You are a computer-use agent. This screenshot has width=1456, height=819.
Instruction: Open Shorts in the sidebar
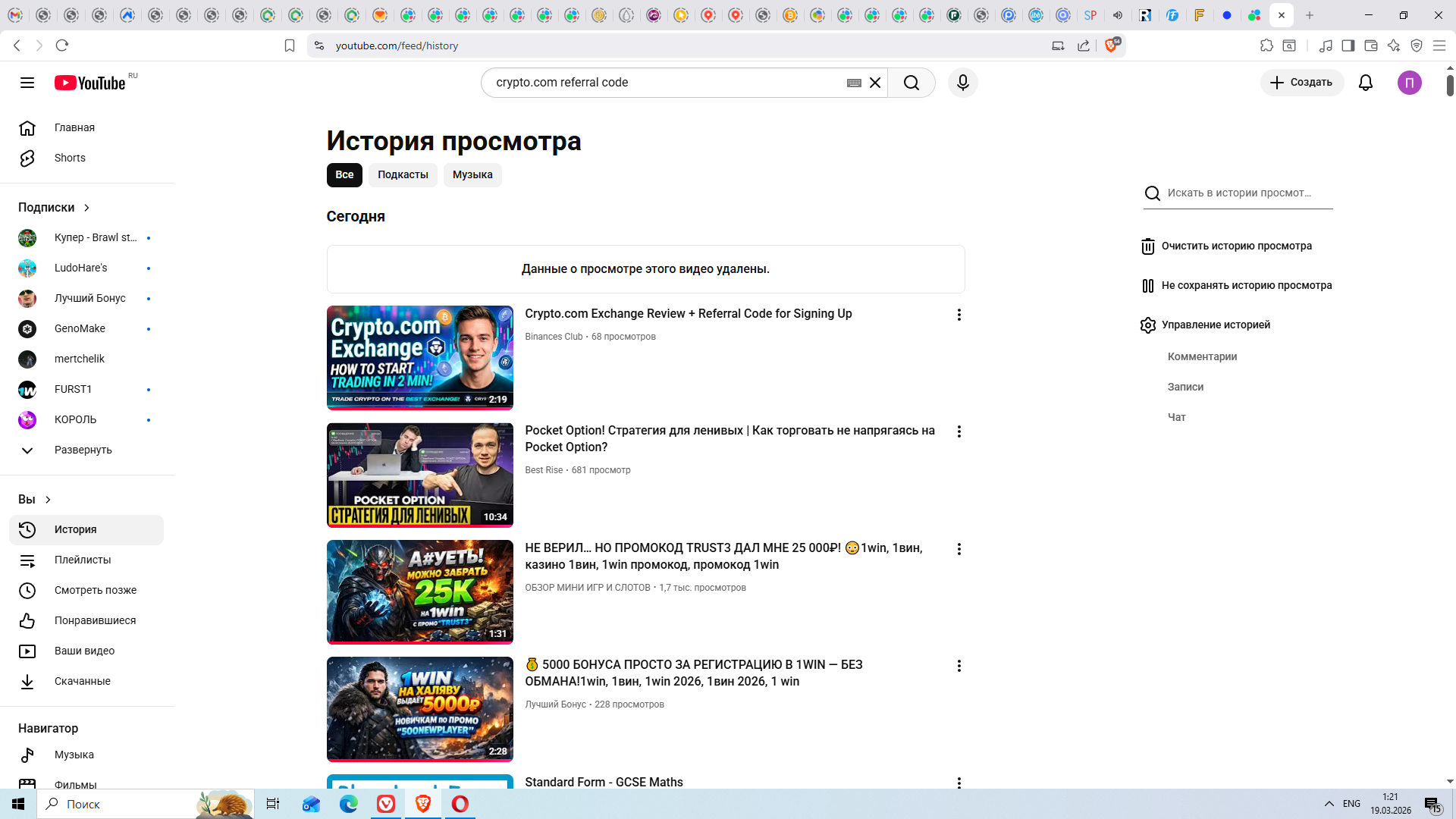[x=70, y=158]
